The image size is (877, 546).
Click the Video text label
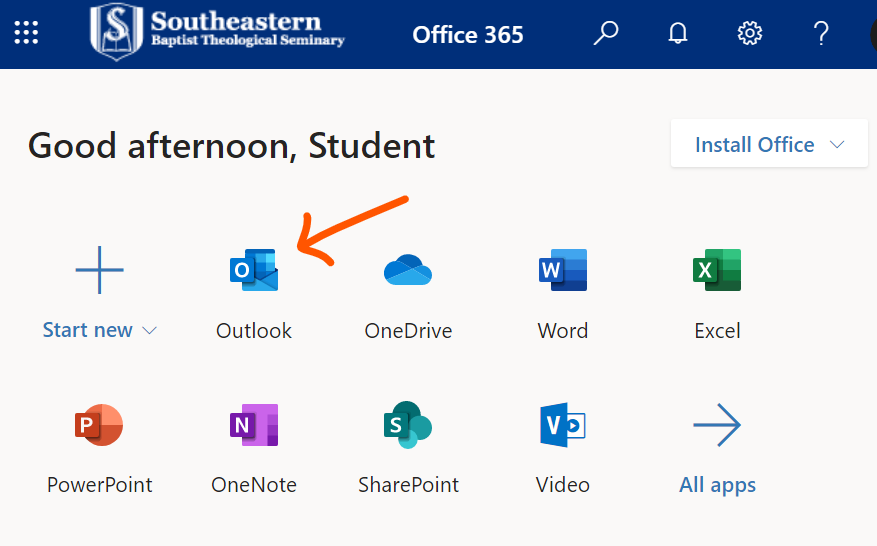[x=563, y=484]
